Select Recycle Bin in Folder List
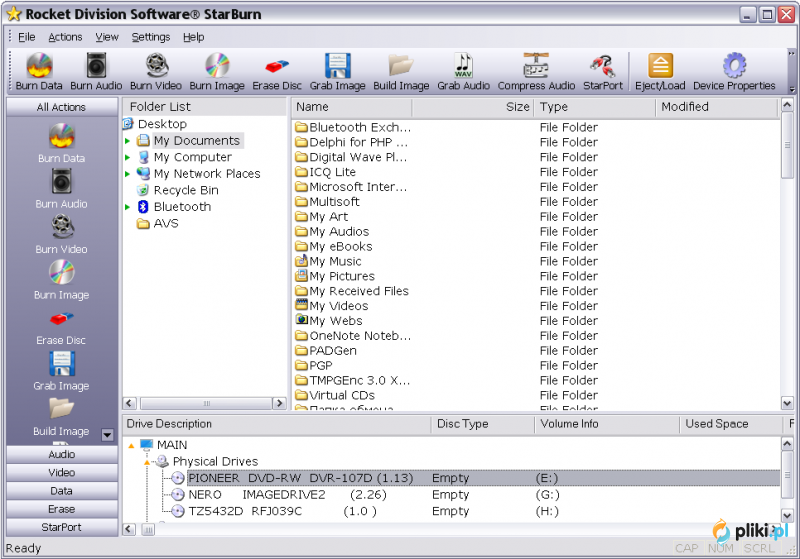 (x=186, y=190)
